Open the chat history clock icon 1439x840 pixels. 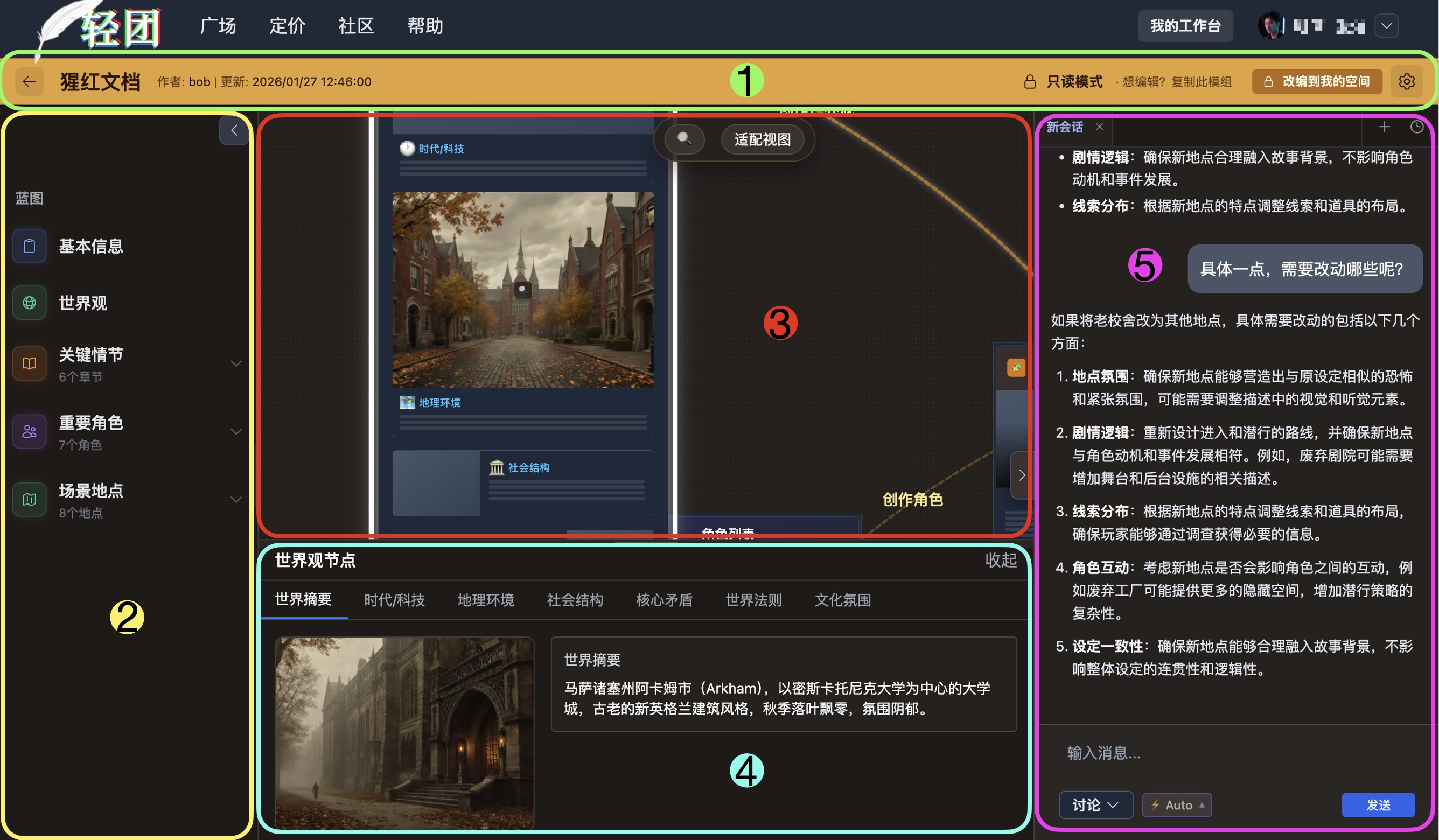(1417, 127)
